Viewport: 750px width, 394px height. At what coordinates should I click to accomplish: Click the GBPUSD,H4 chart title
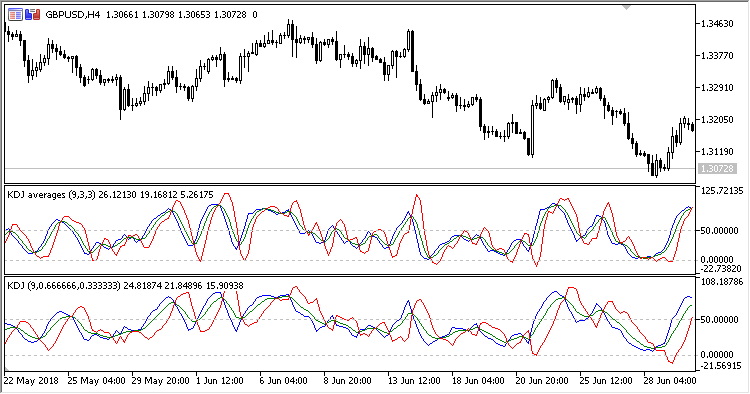tap(73, 15)
